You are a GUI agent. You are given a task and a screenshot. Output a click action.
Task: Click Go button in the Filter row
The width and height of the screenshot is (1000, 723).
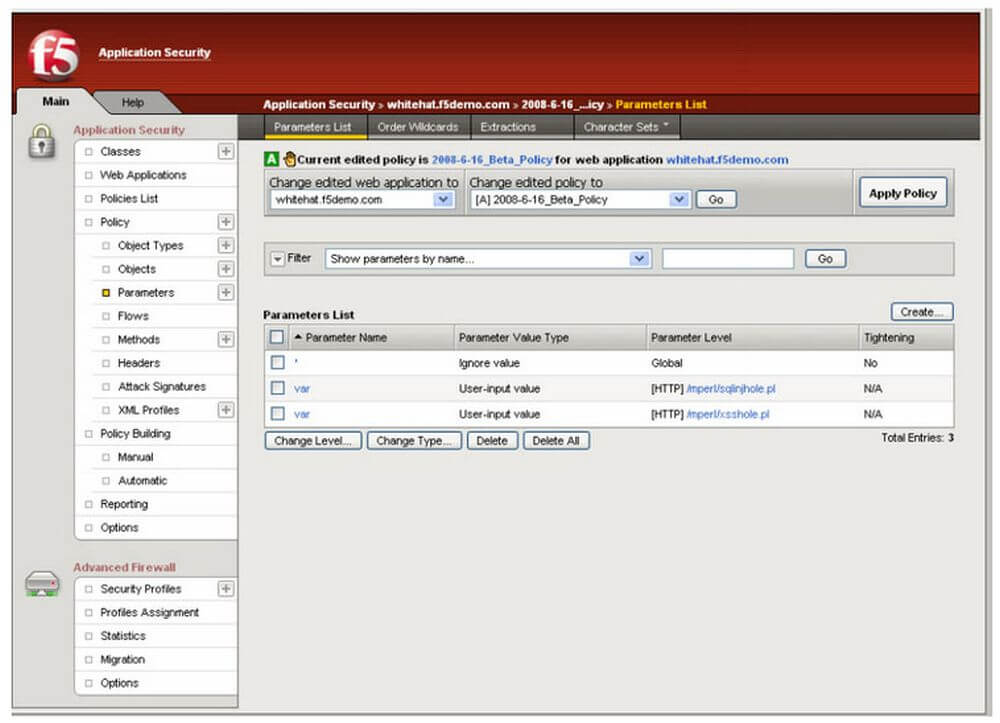coord(825,259)
